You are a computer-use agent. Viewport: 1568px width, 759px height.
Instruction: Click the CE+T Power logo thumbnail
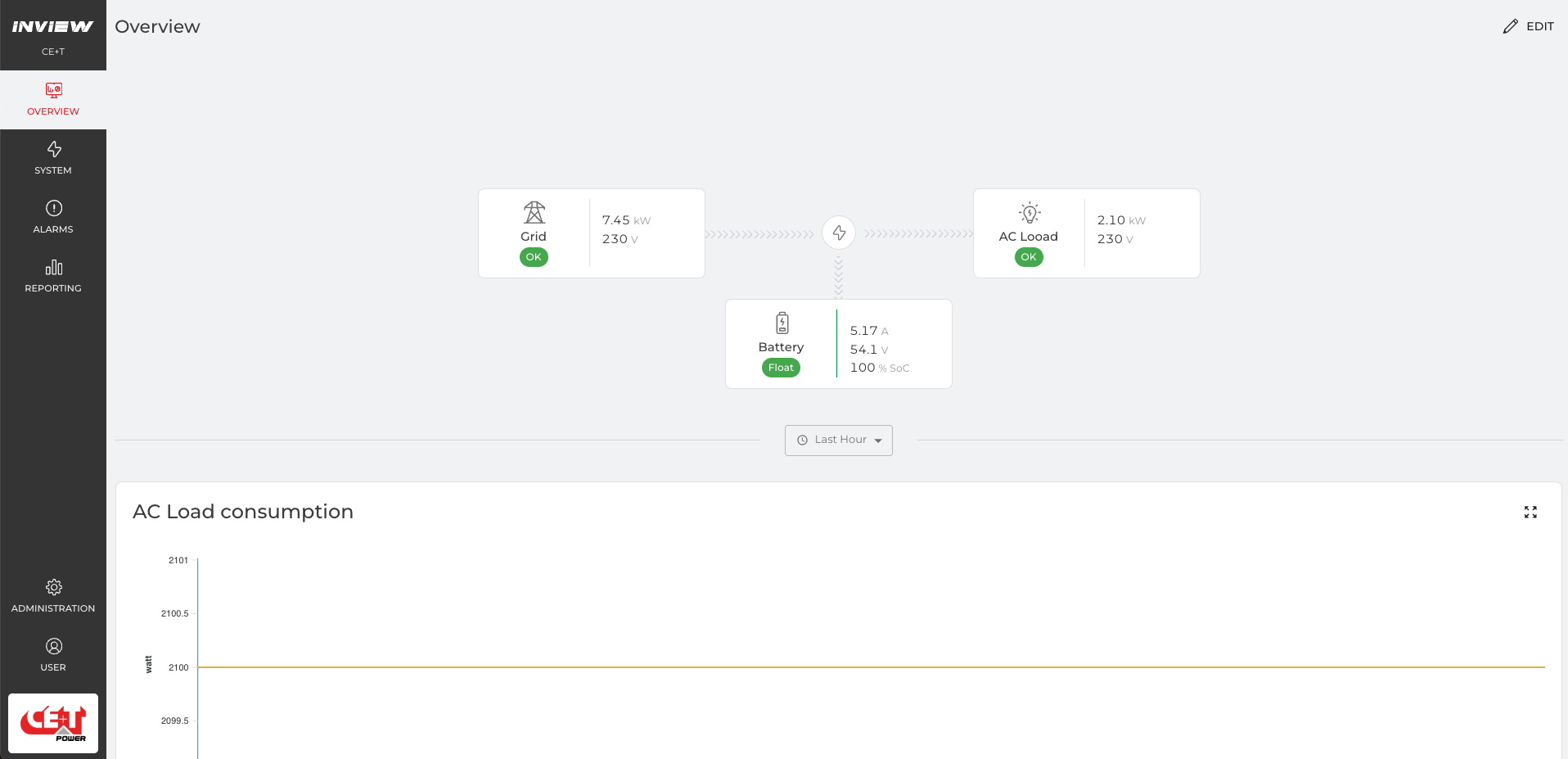pos(53,723)
